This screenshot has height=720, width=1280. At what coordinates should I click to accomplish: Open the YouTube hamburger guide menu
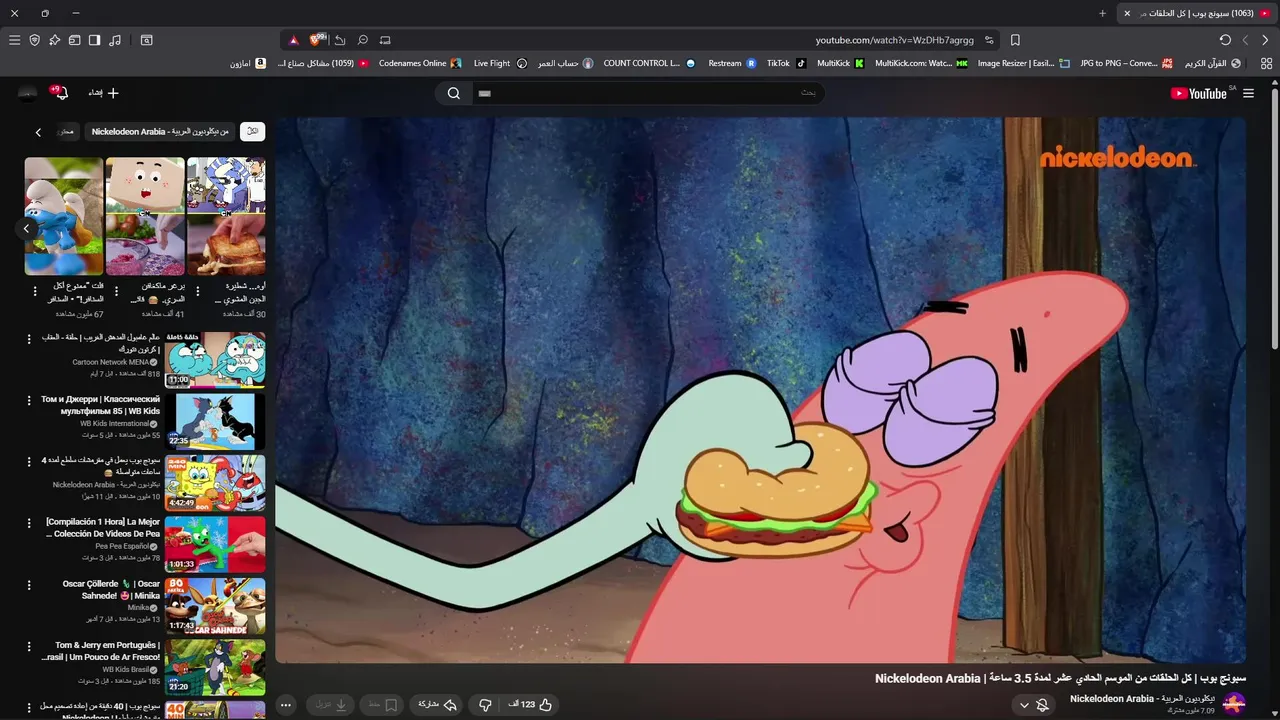[x=1248, y=93]
